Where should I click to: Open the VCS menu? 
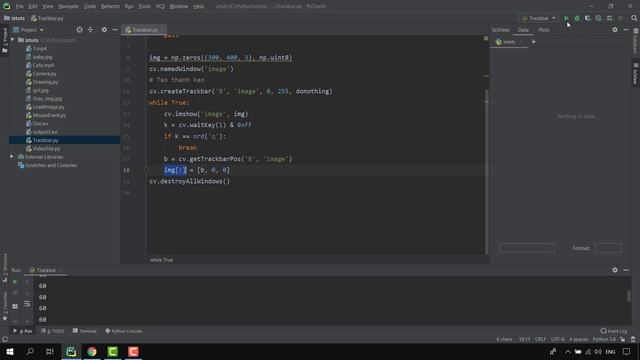pyautogui.click(x=160, y=7)
